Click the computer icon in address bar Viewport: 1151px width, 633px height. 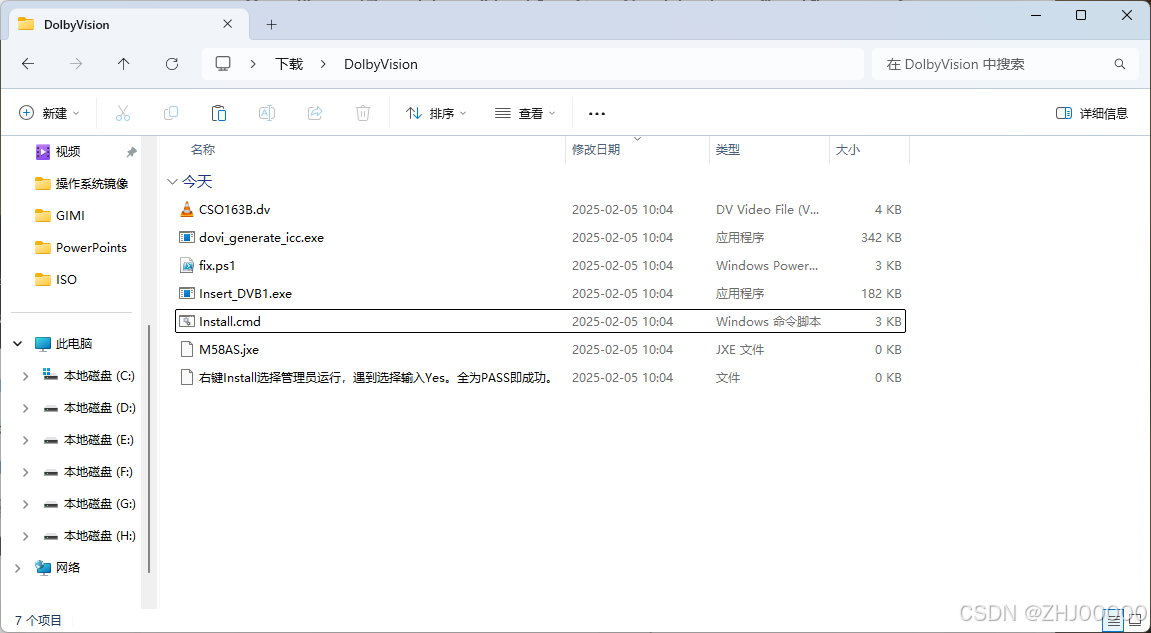pyautogui.click(x=223, y=64)
